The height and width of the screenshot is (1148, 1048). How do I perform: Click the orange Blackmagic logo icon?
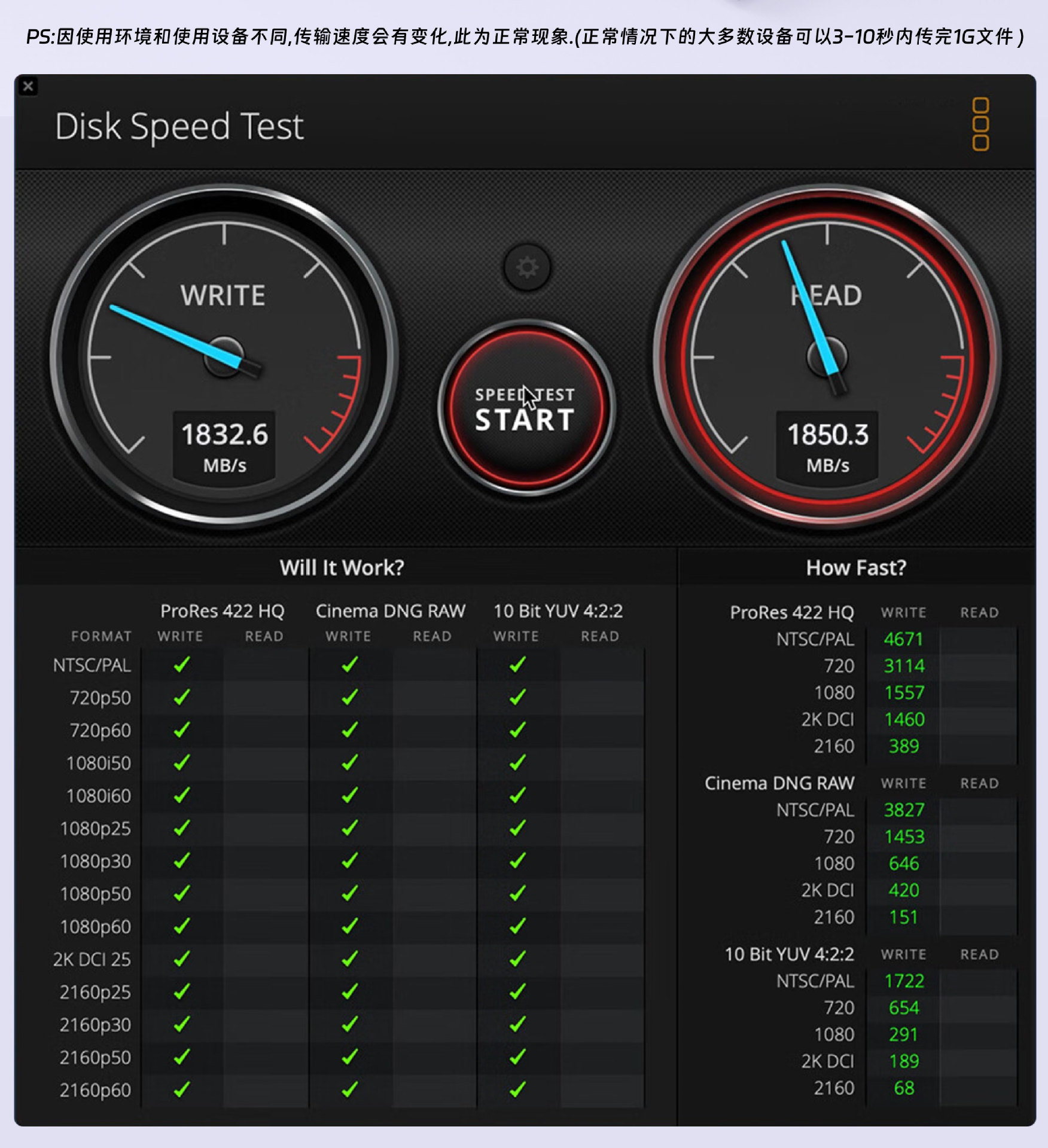(980, 124)
